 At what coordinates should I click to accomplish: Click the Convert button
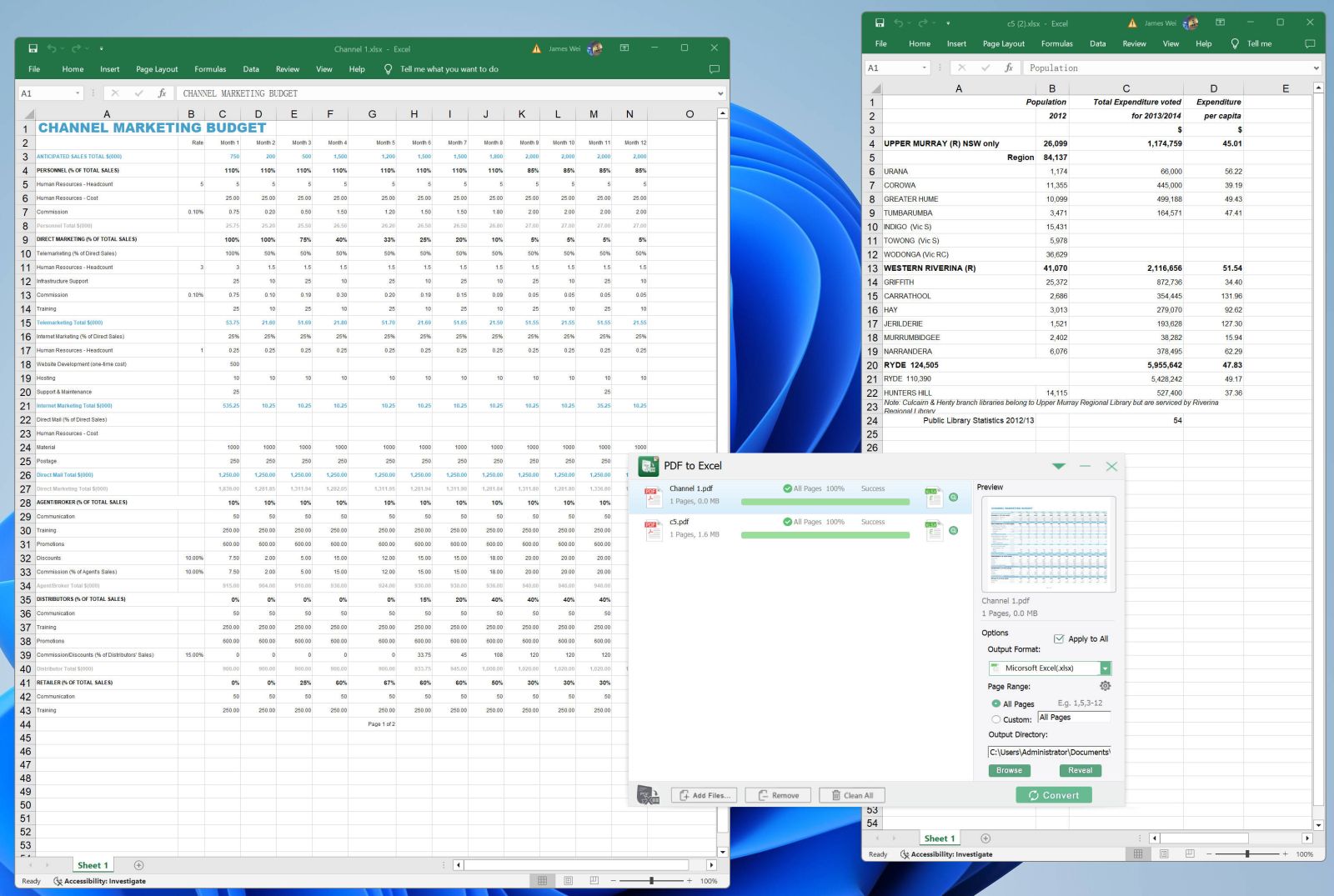(x=1054, y=795)
